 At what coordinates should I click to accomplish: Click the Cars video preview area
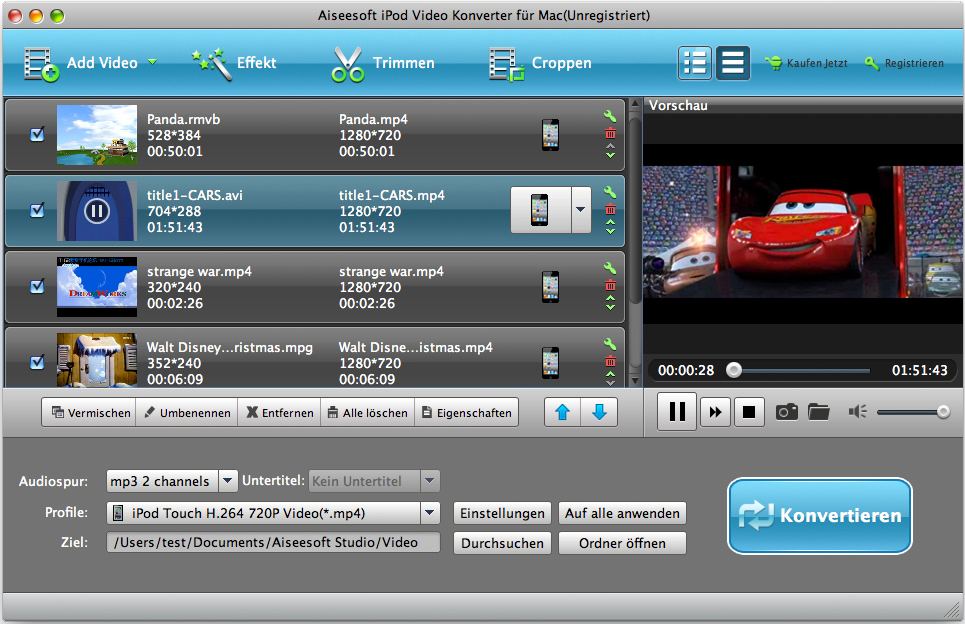[x=803, y=232]
